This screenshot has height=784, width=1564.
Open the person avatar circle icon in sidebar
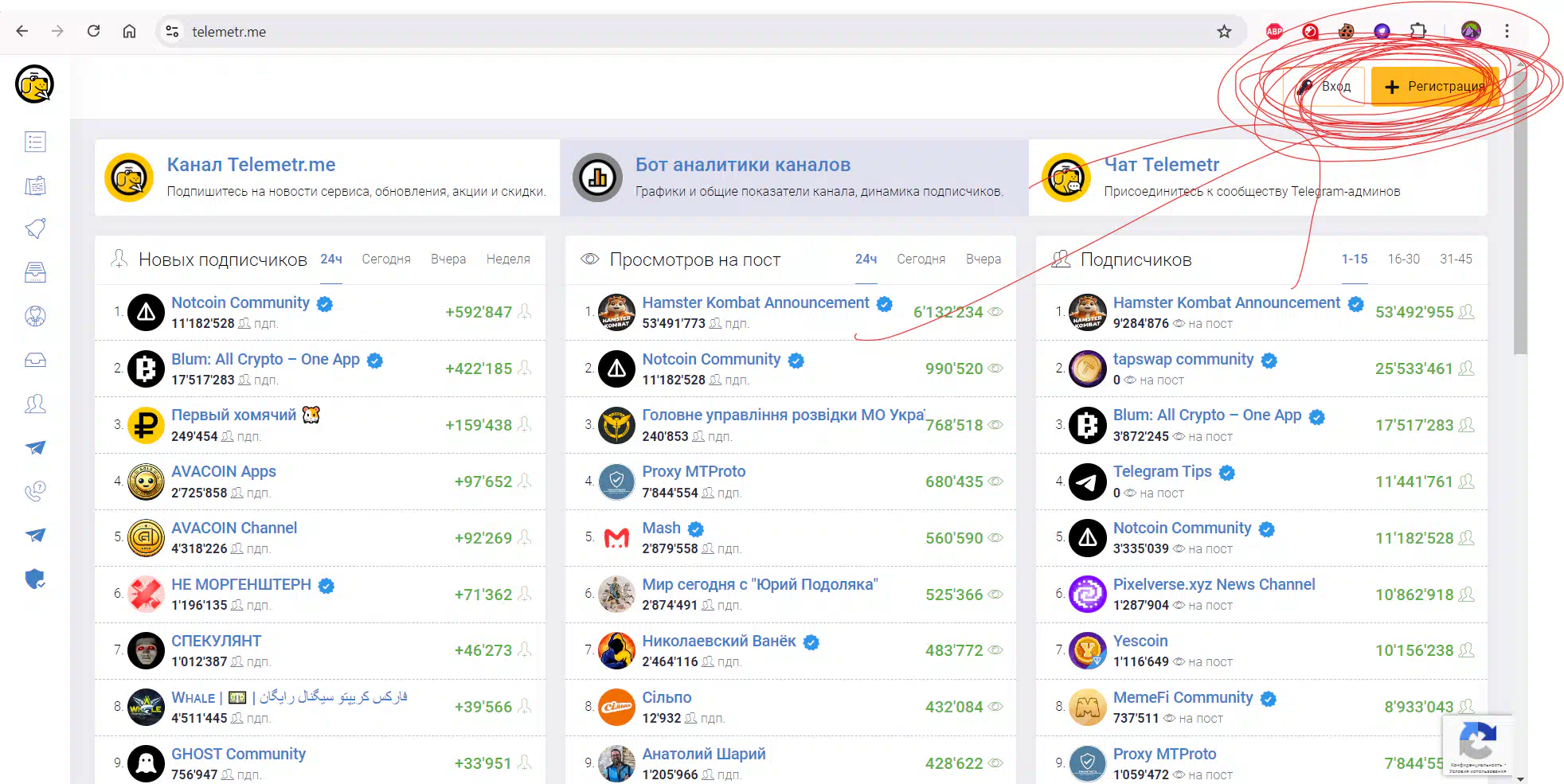(x=35, y=316)
